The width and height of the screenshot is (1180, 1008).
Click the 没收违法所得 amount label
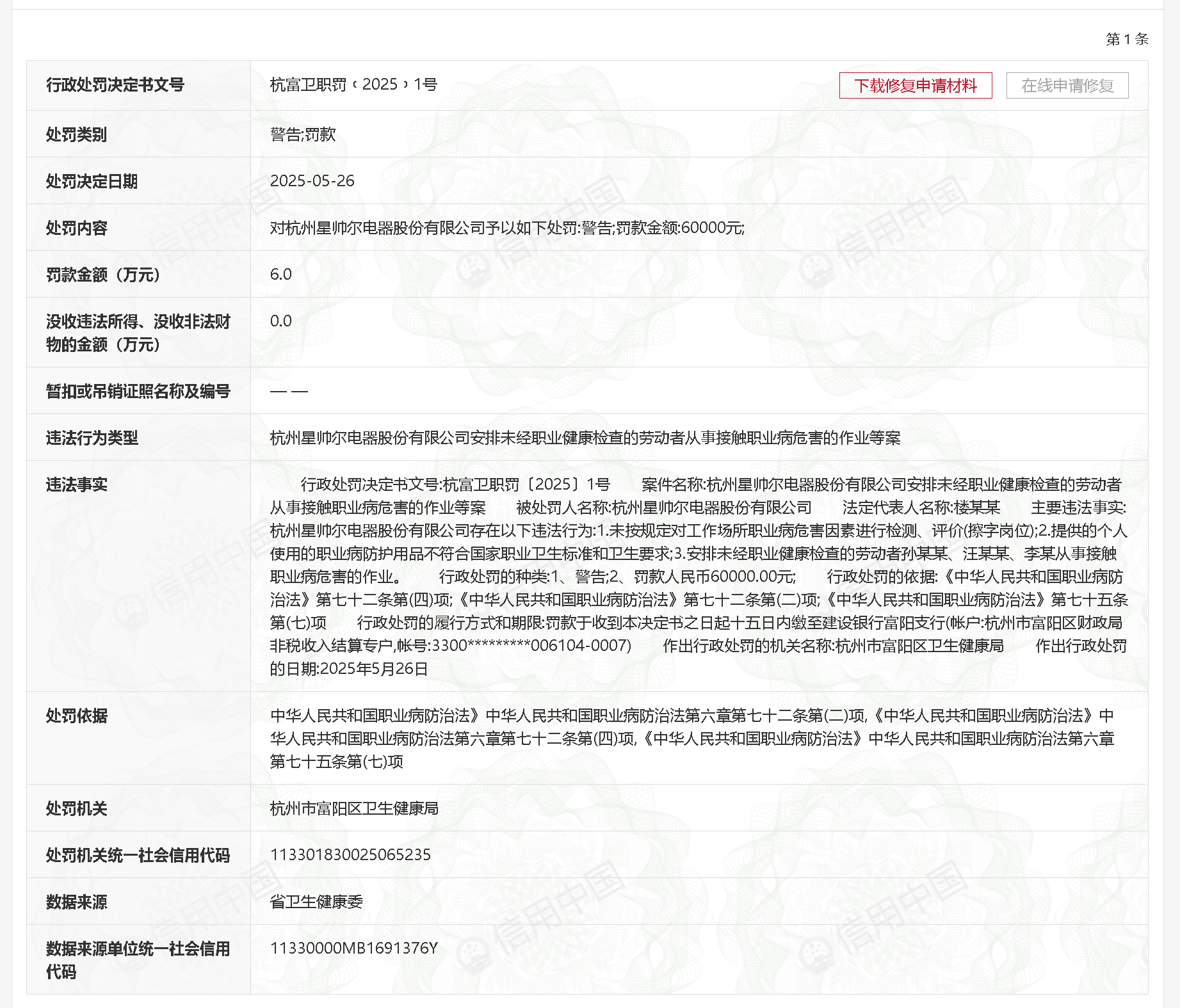[x=138, y=333]
